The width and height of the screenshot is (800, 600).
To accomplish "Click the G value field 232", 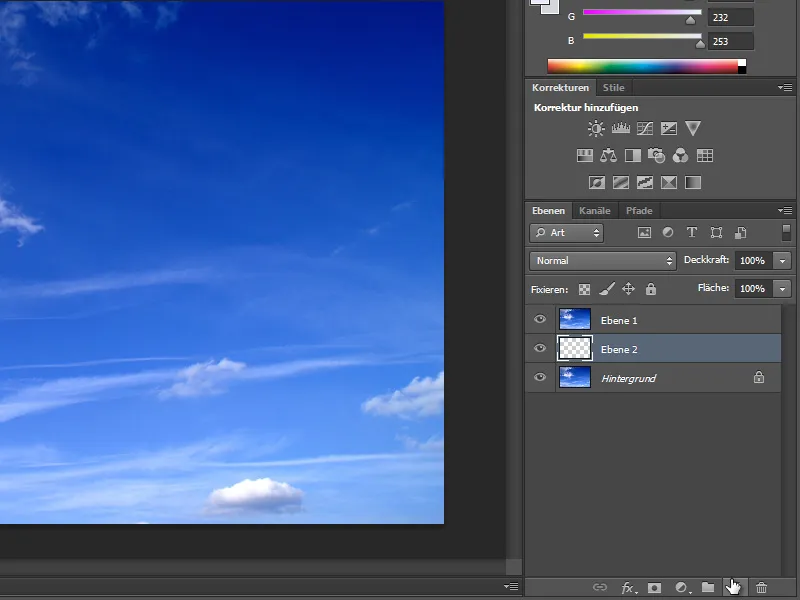I will [x=731, y=17].
